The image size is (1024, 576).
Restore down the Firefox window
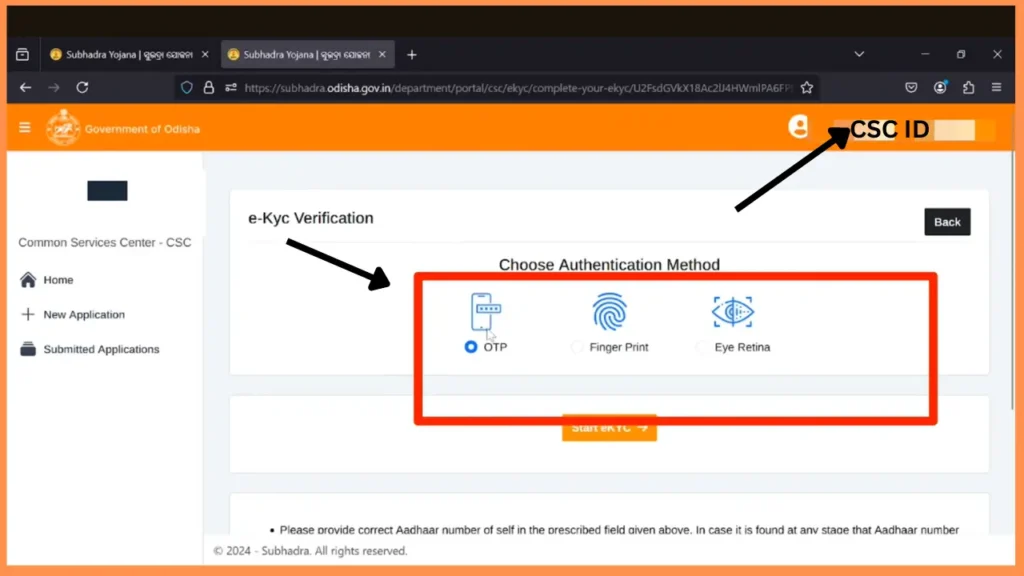[961, 54]
